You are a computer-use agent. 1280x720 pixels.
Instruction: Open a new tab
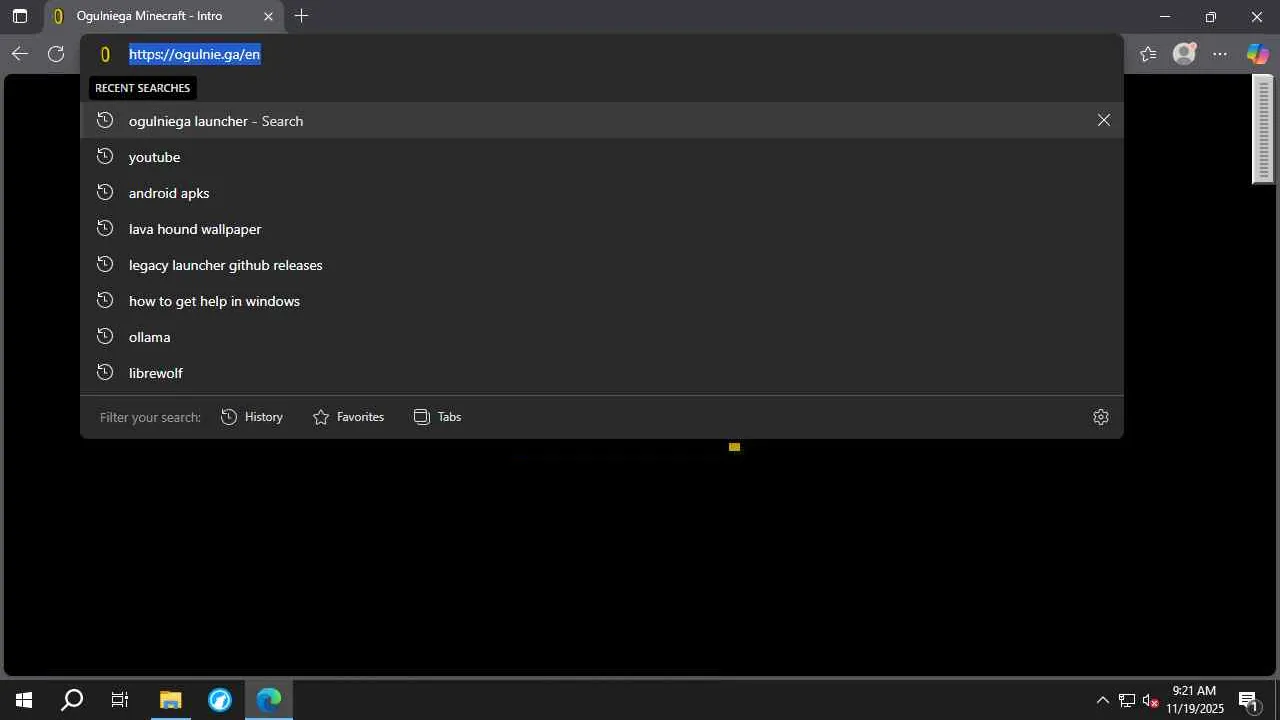(x=301, y=16)
